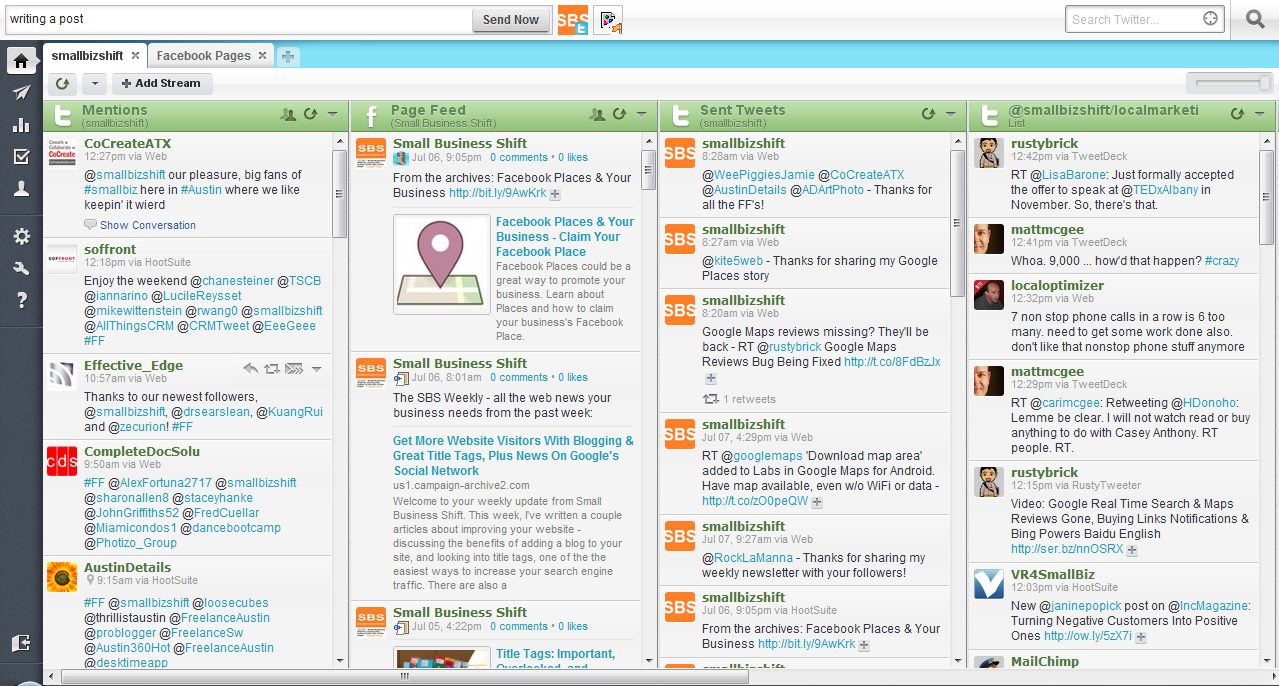1279x686 pixels.
Task: Refresh the Page Feed stream
Action: point(619,115)
